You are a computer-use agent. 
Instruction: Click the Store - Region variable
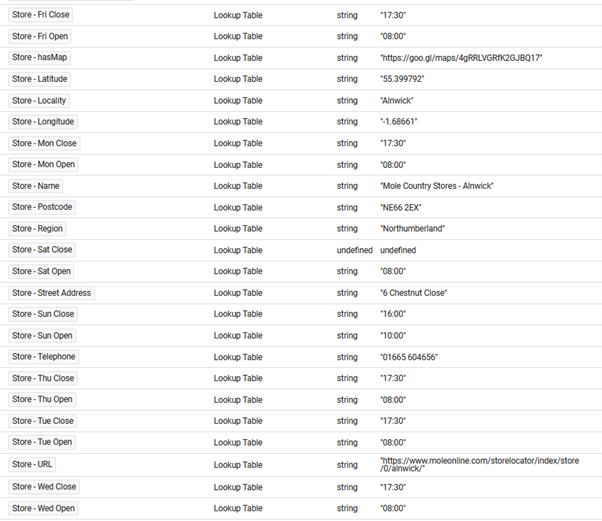(39, 228)
